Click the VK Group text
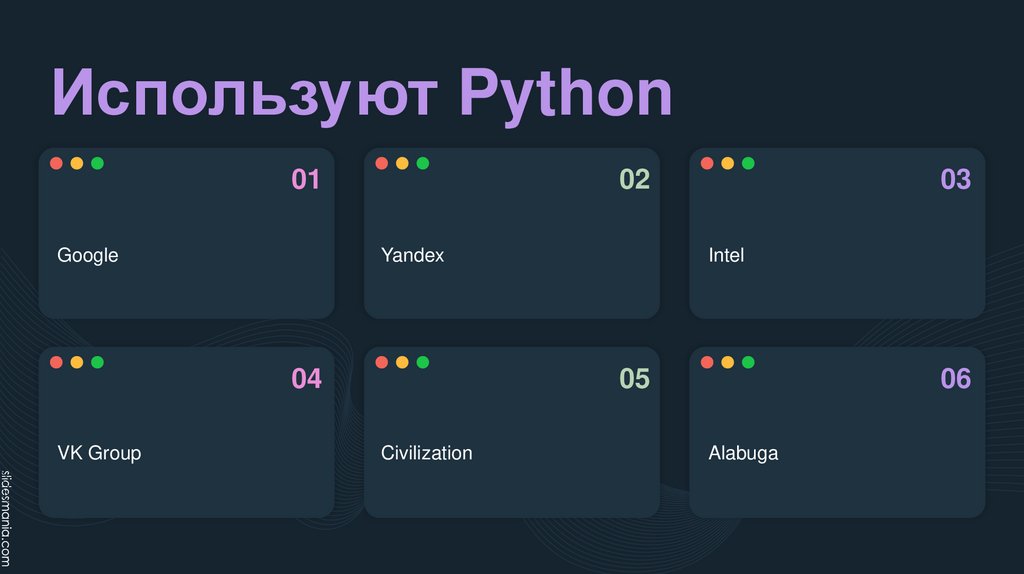Image resolution: width=1024 pixels, height=574 pixels. (x=99, y=453)
